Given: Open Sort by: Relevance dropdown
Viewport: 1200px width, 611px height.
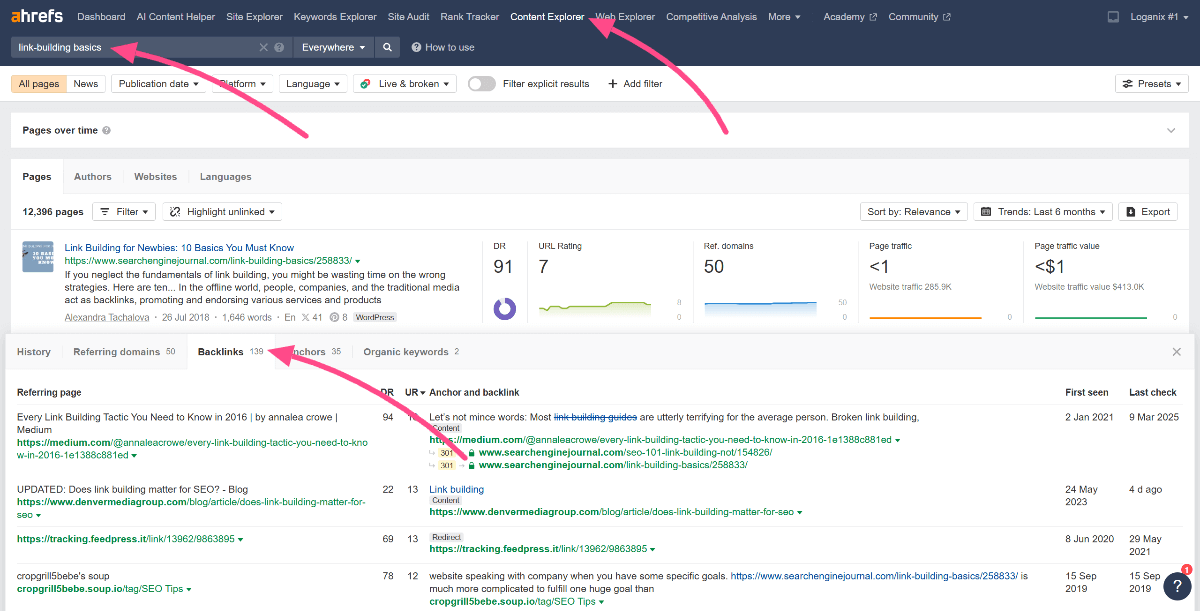Looking at the screenshot, I should [913, 212].
